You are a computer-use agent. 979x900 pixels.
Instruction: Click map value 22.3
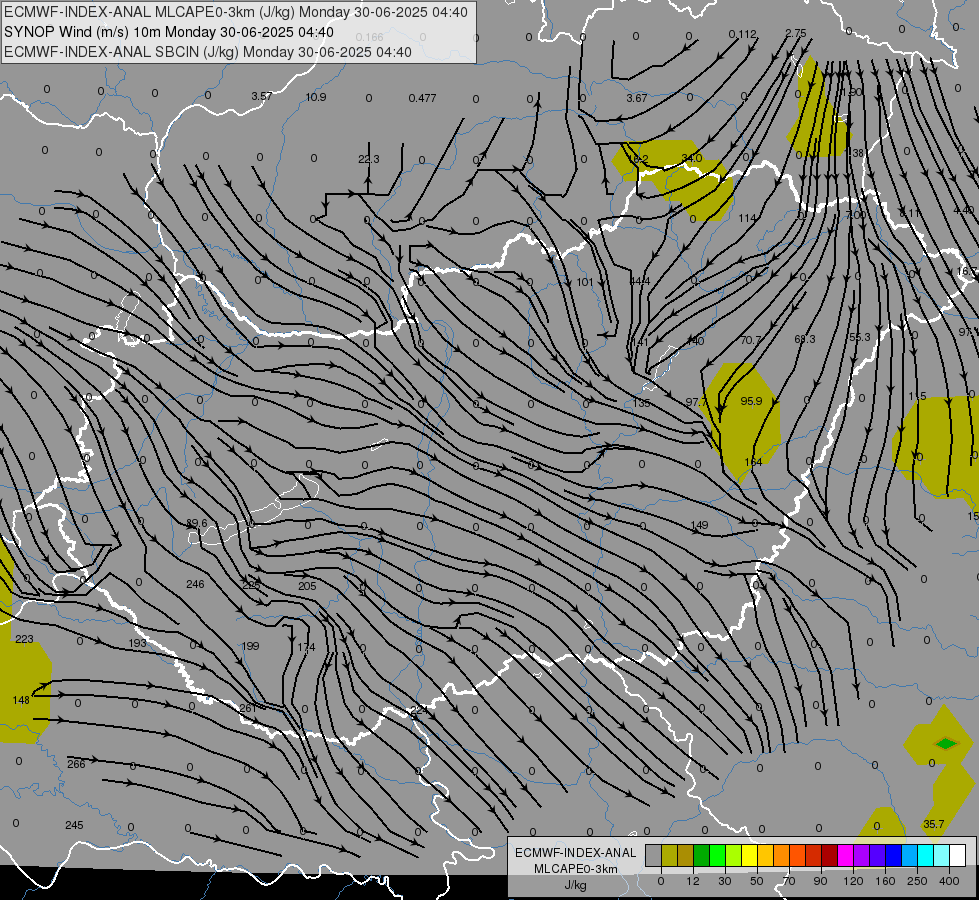tap(368, 159)
